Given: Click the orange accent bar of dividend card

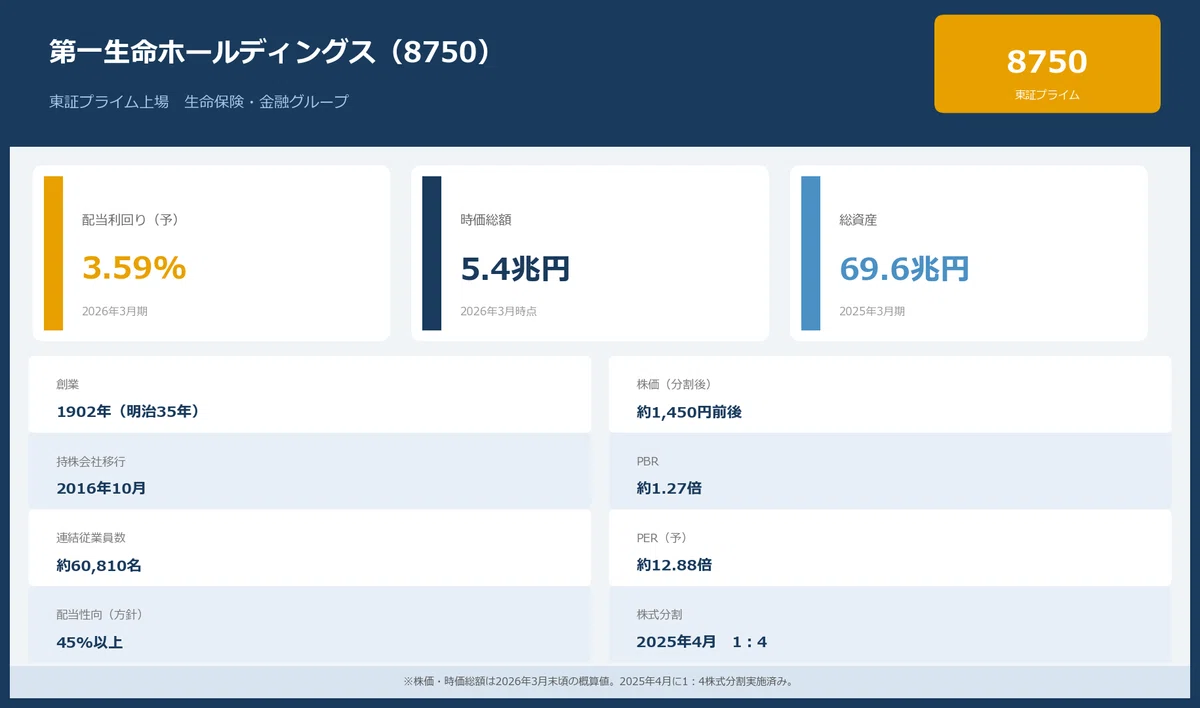Looking at the screenshot, I should [53, 253].
